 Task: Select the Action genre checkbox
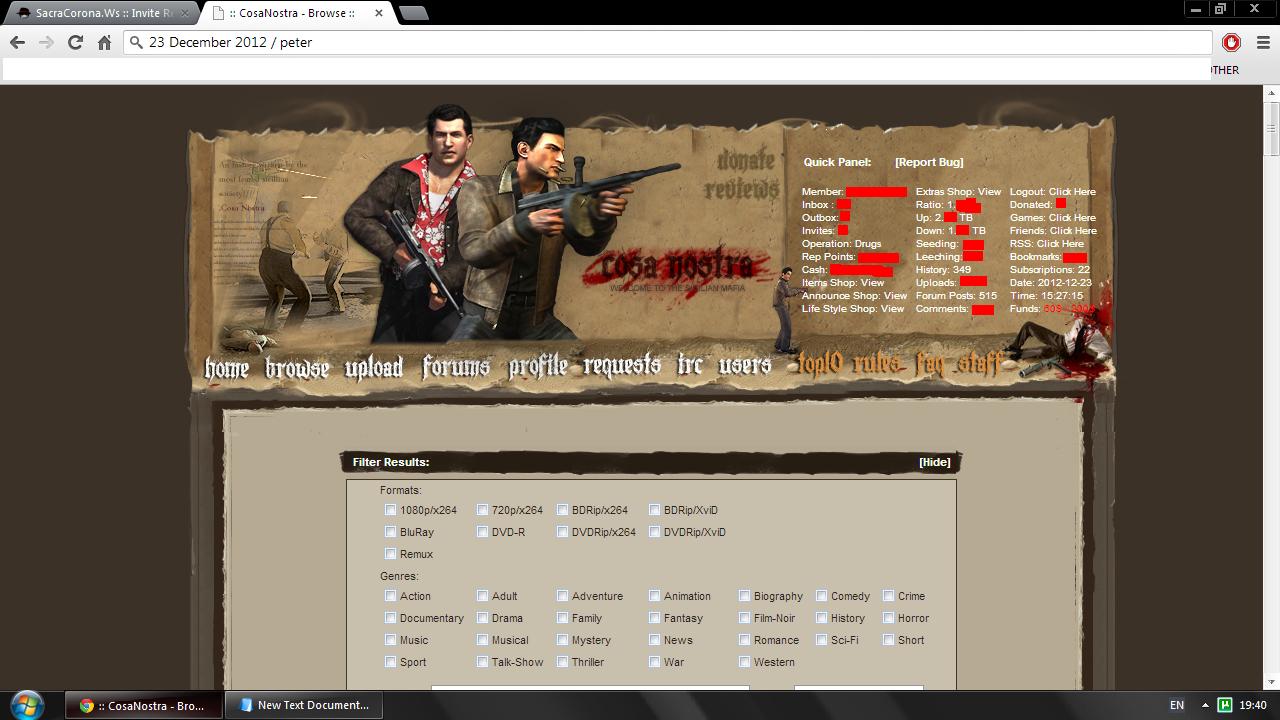(x=391, y=596)
